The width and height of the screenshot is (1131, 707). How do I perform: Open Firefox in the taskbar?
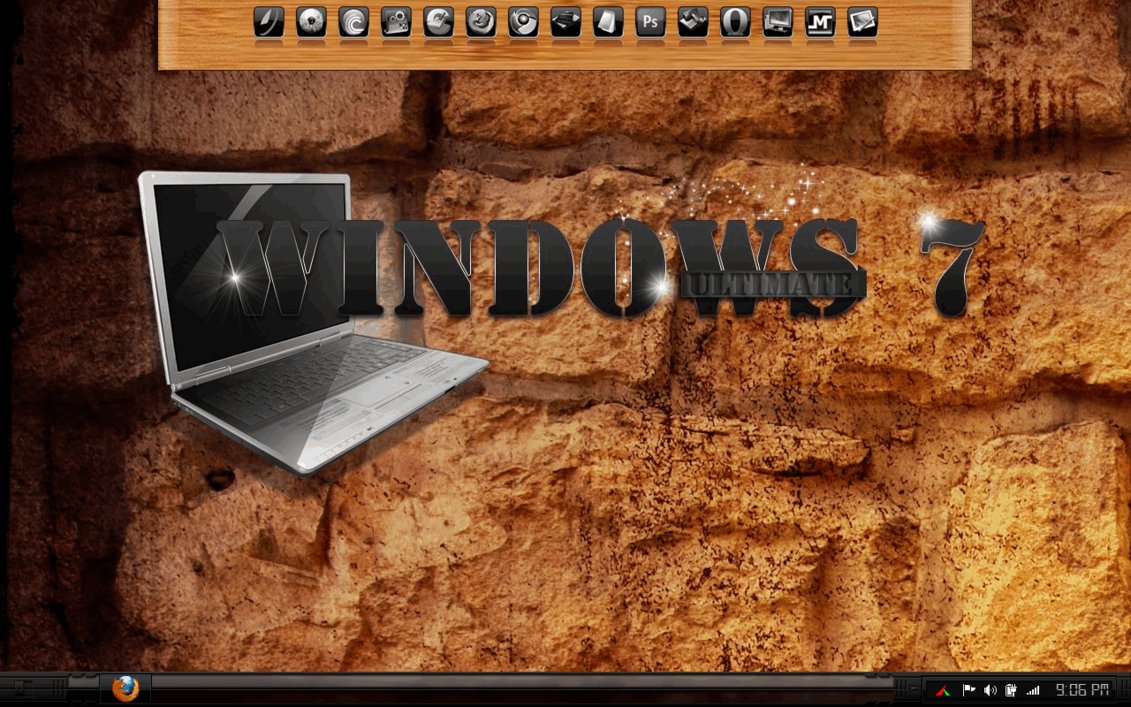pos(126,689)
